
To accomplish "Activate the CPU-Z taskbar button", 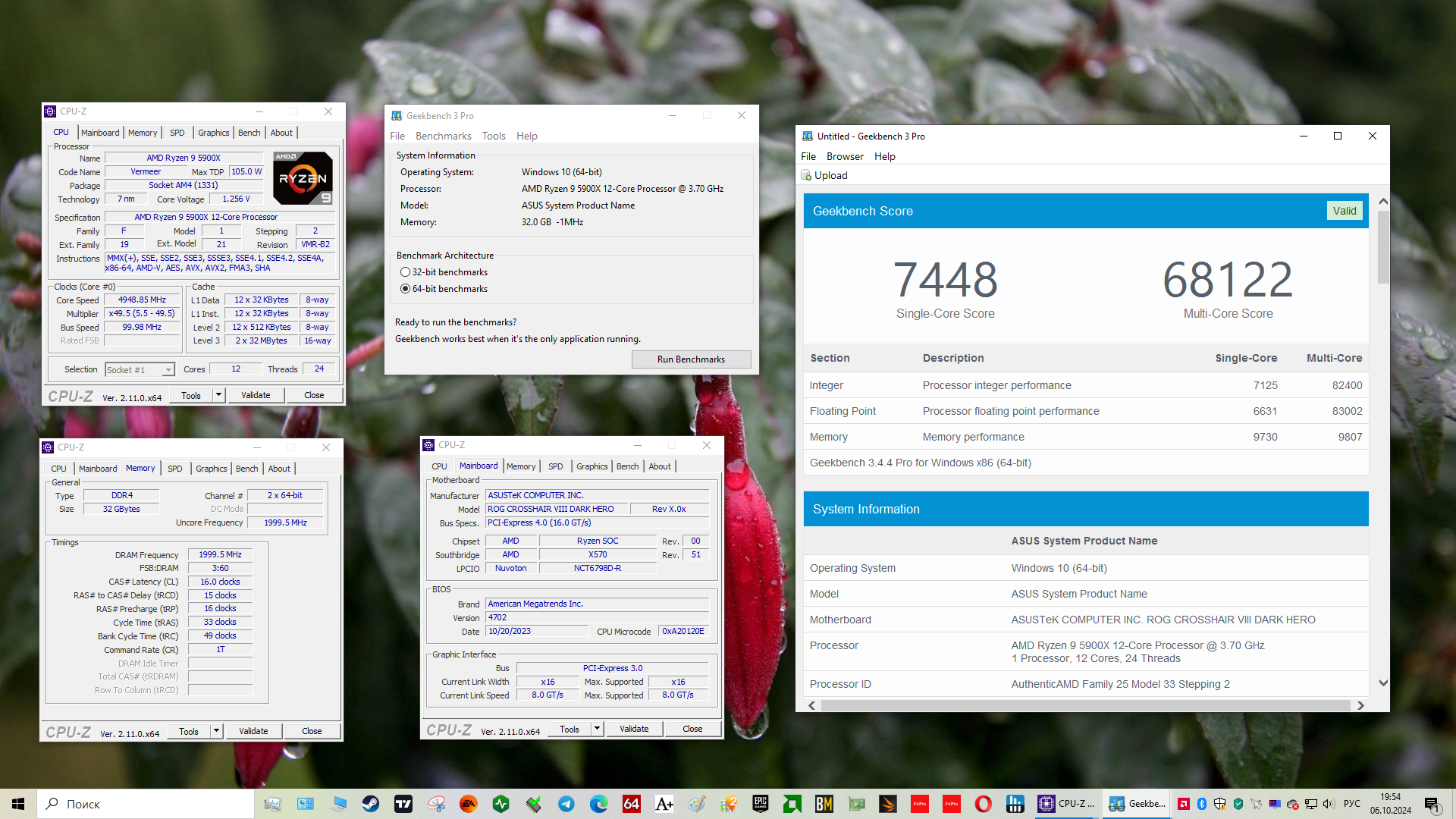I will coord(1068,804).
